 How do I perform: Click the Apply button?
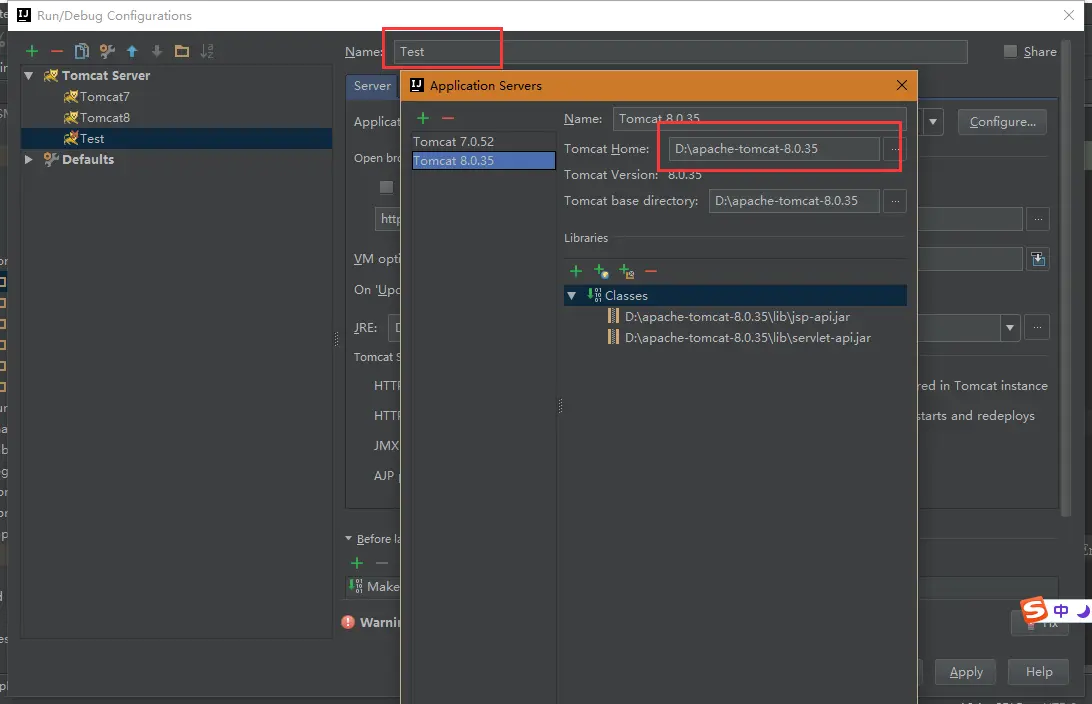pos(965,672)
